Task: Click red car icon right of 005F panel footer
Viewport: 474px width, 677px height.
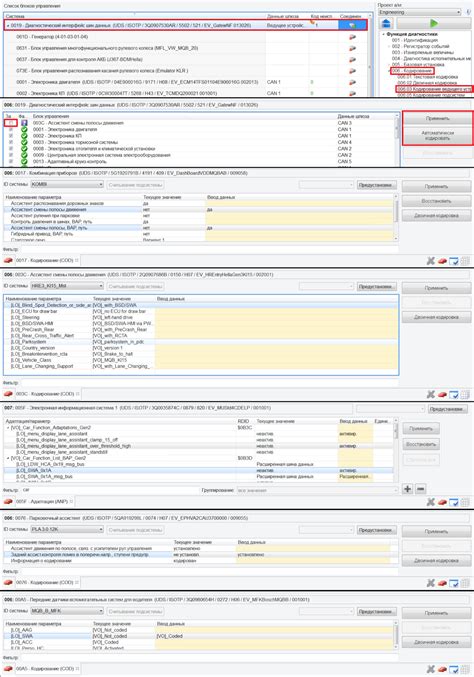Action: click(442, 502)
